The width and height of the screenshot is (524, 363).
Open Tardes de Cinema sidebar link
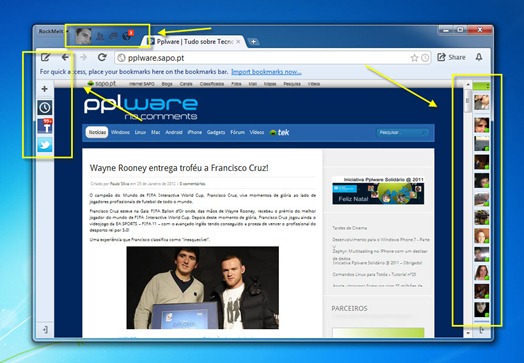350,228
